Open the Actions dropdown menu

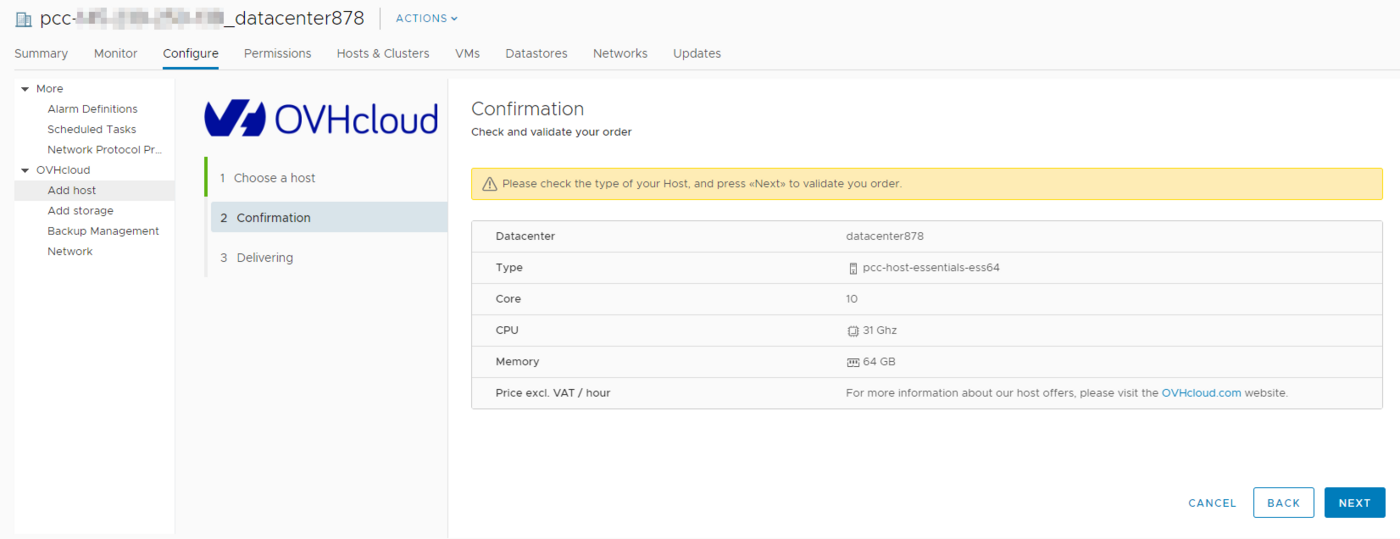point(426,19)
